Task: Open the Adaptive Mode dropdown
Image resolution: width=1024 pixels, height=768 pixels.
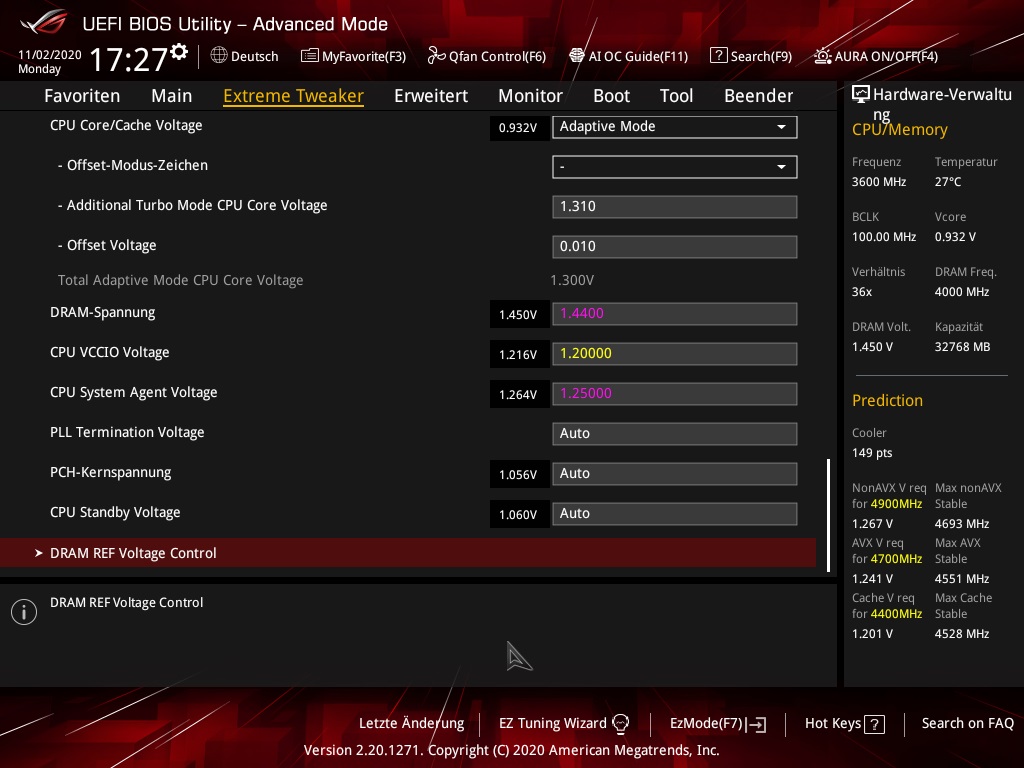Action: click(675, 127)
